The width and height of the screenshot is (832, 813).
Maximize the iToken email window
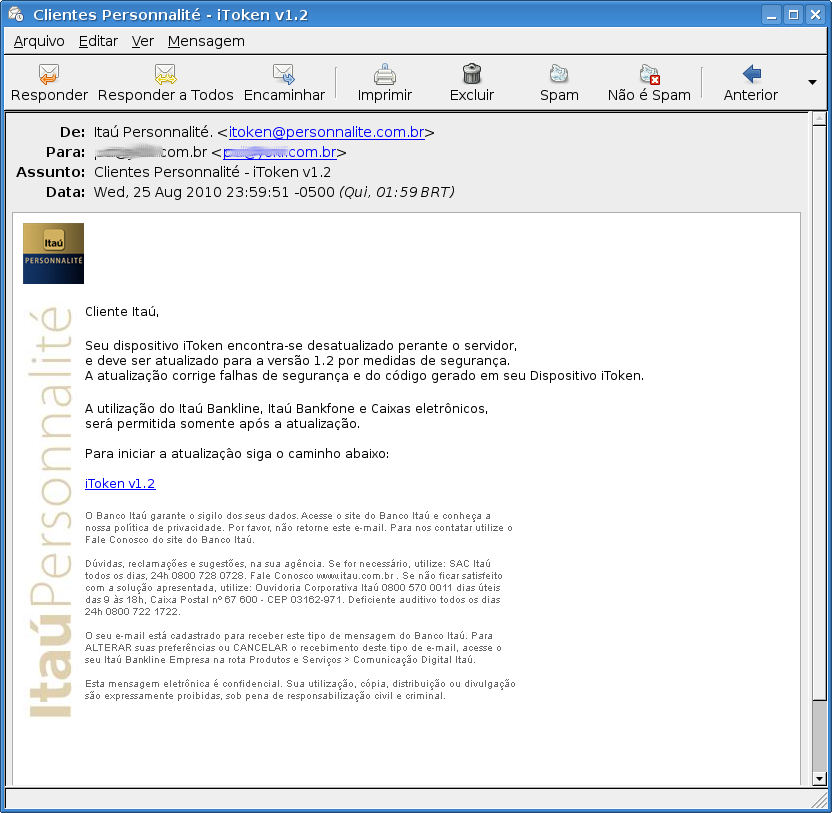tap(793, 14)
